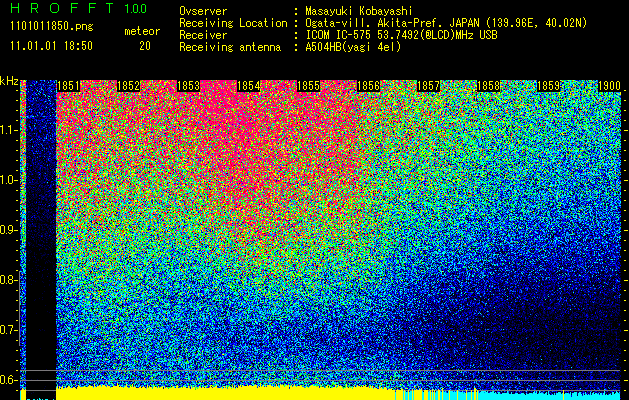This screenshot has height=400, width=629.
Task: Click the 1900 time marker
Action: click(x=609, y=86)
